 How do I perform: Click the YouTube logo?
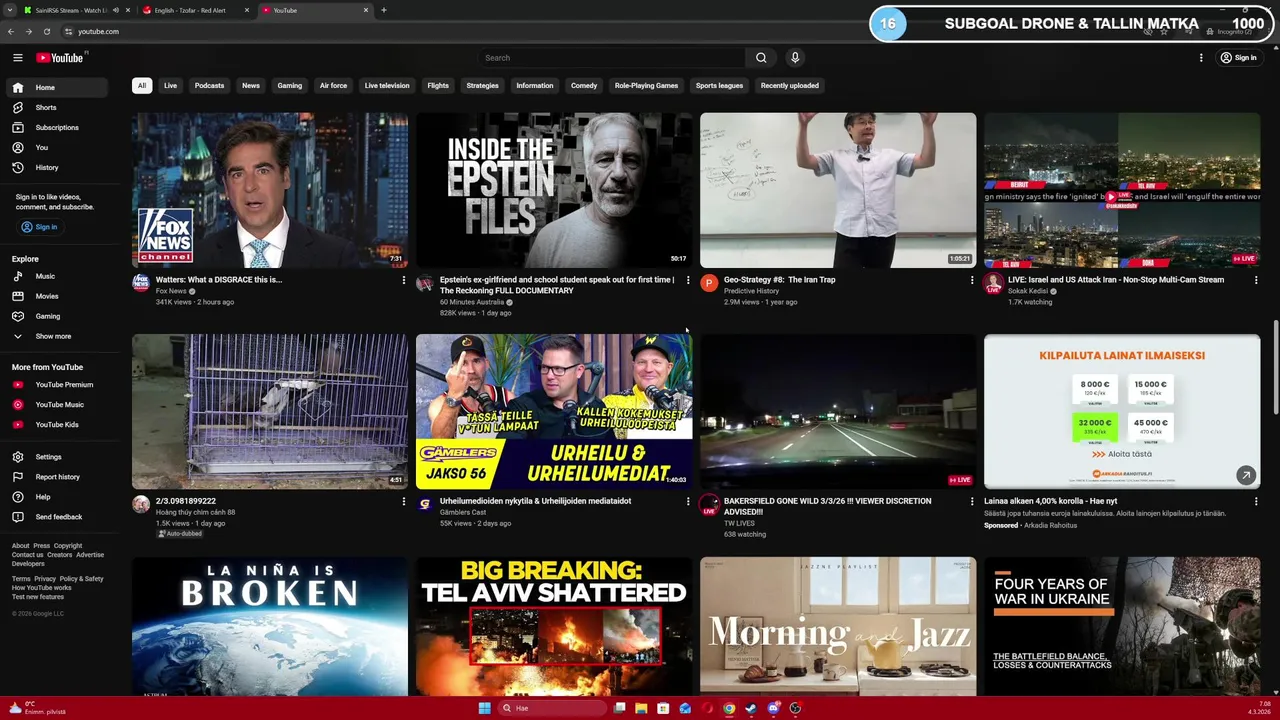click(60, 58)
